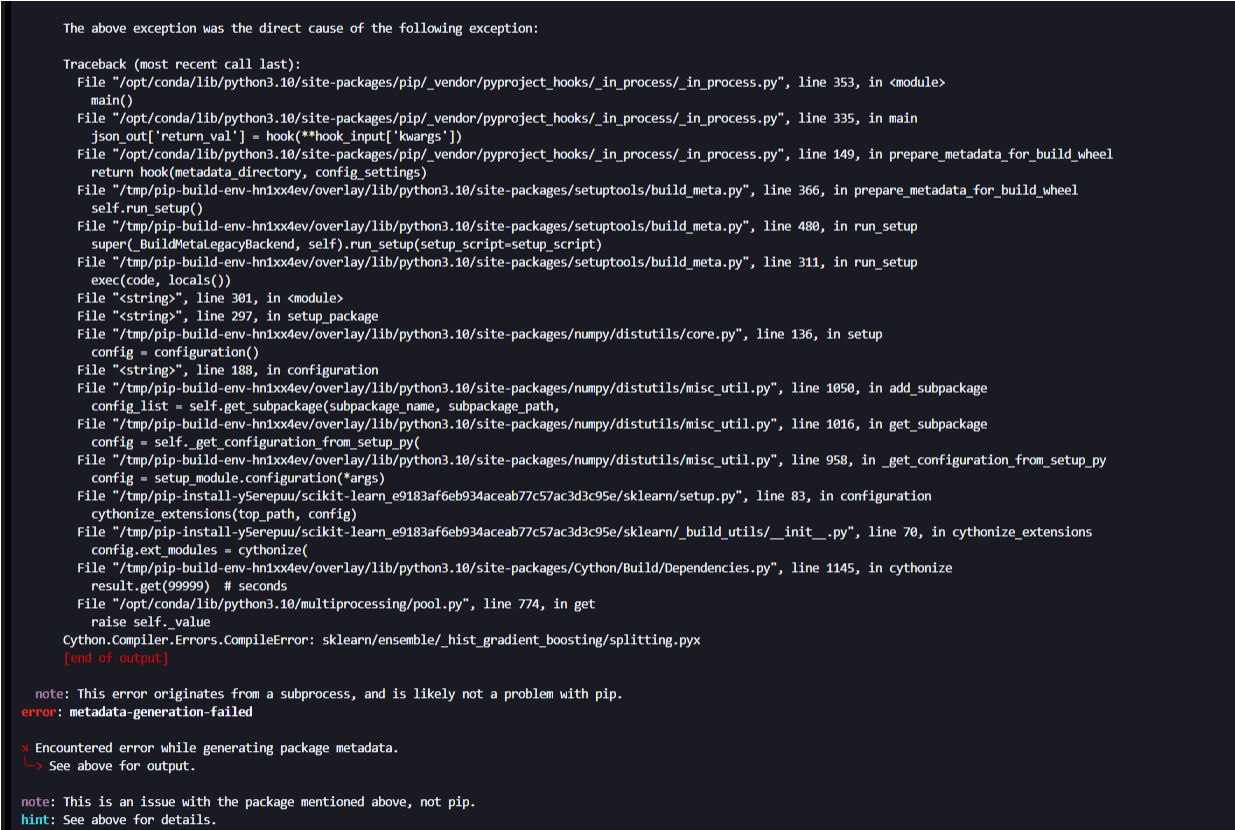This screenshot has height=830, width=1235.
Task: Open the splitting.pyx path in the CompileError line
Action: (x=511, y=640)
